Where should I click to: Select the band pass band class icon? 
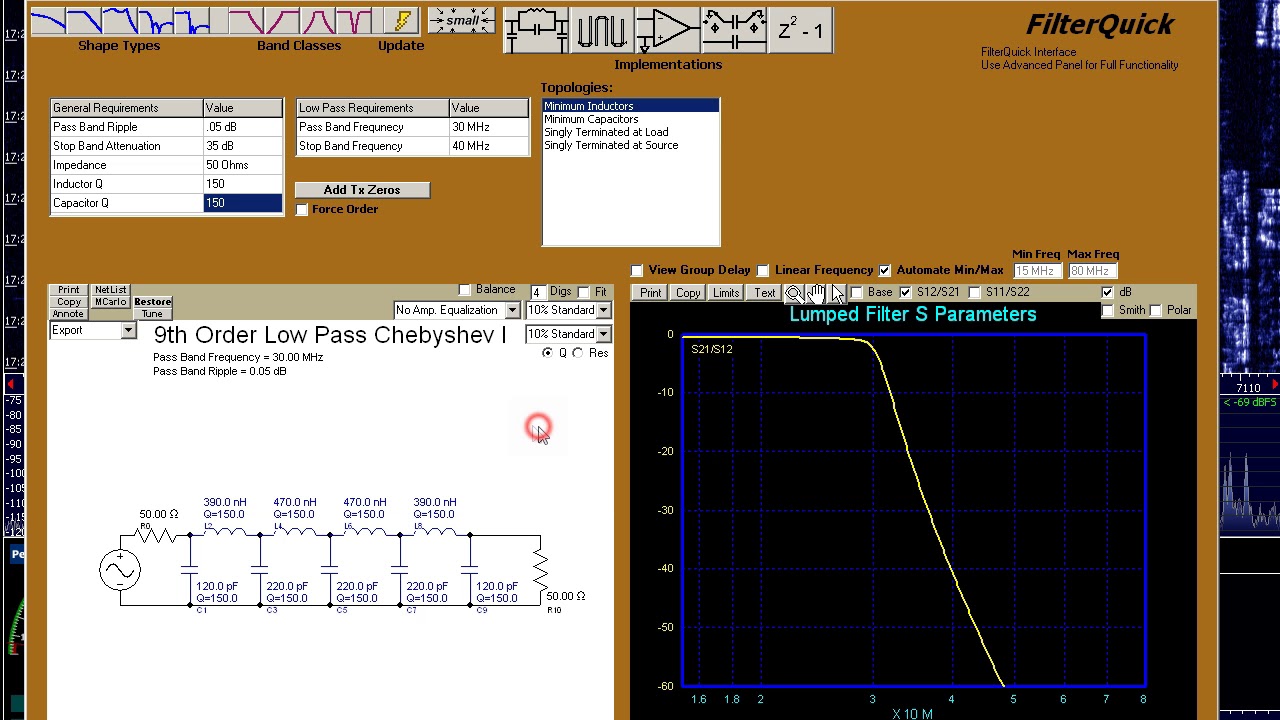click(319, 20)
